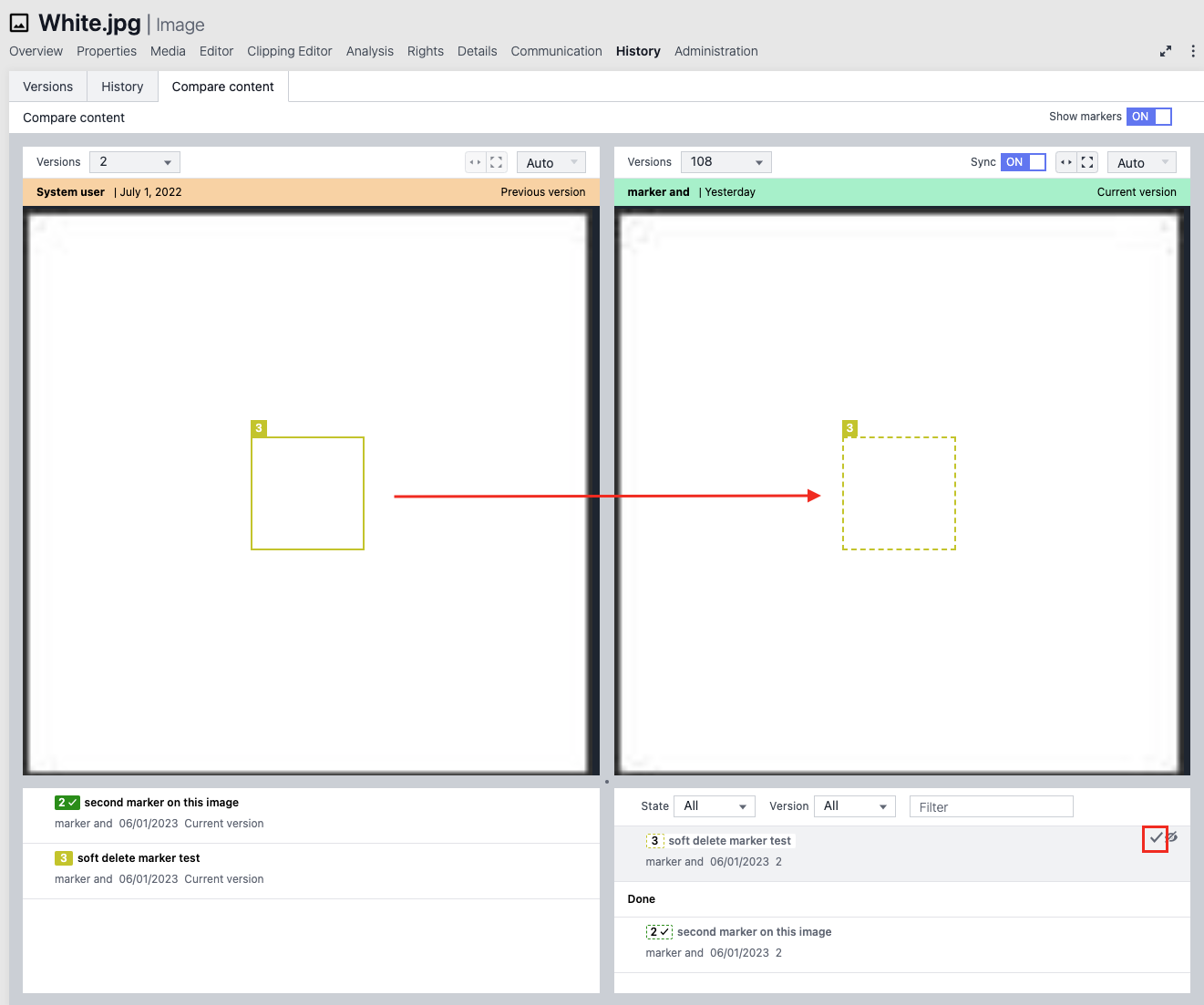Click the splitter handle between the two panes

coord(607,782)
